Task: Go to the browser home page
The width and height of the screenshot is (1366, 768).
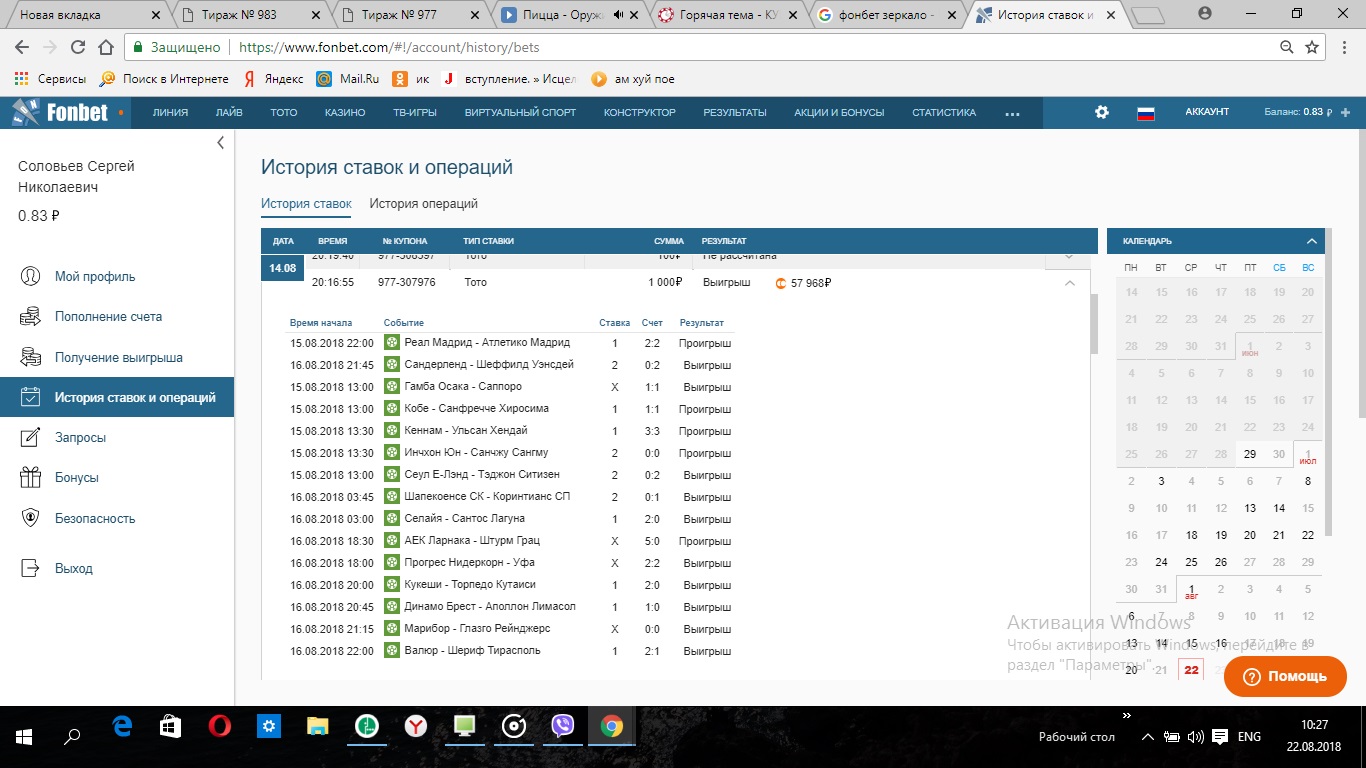Action: (106, 47)
